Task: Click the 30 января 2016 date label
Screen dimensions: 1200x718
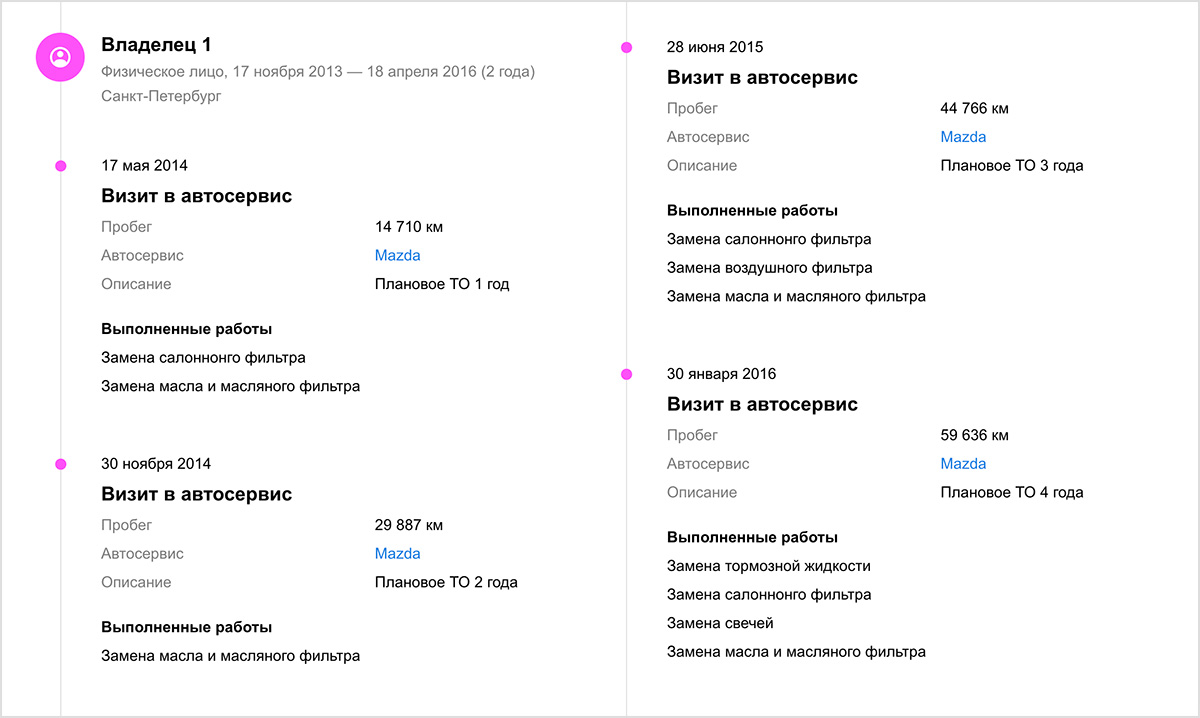Action: (721, 374)
